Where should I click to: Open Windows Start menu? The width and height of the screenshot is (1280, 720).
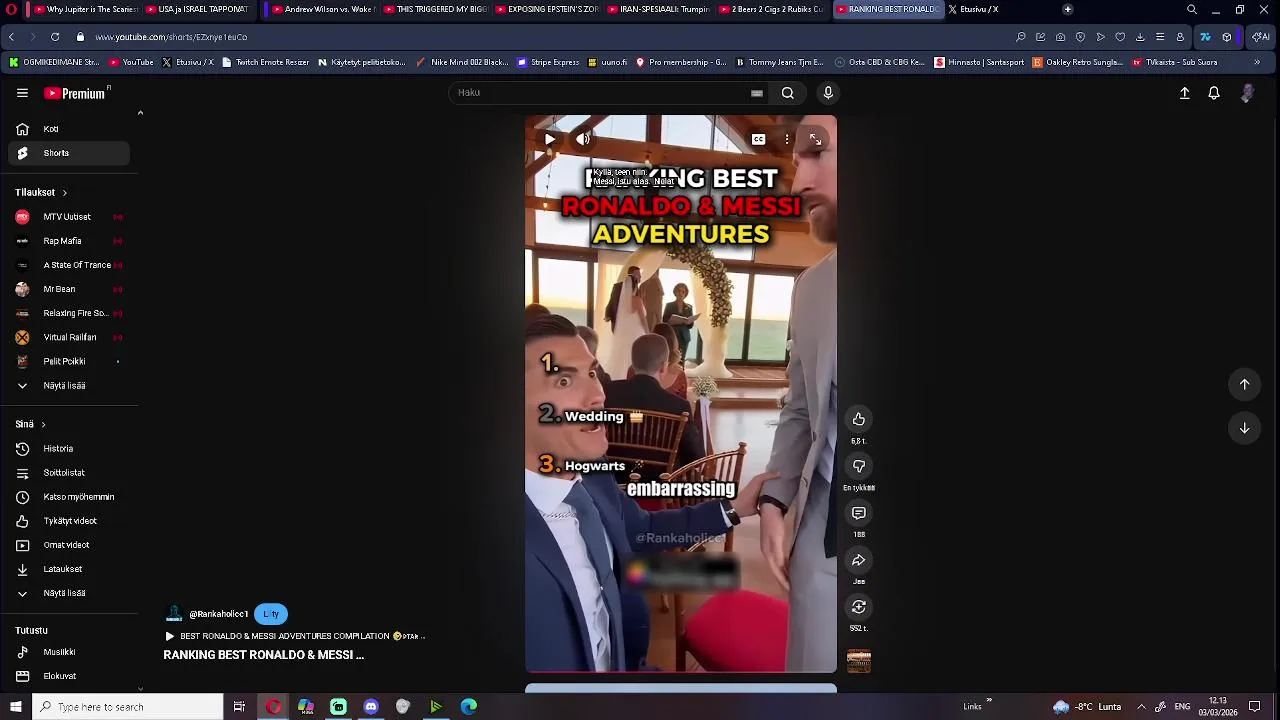(15, 707)
